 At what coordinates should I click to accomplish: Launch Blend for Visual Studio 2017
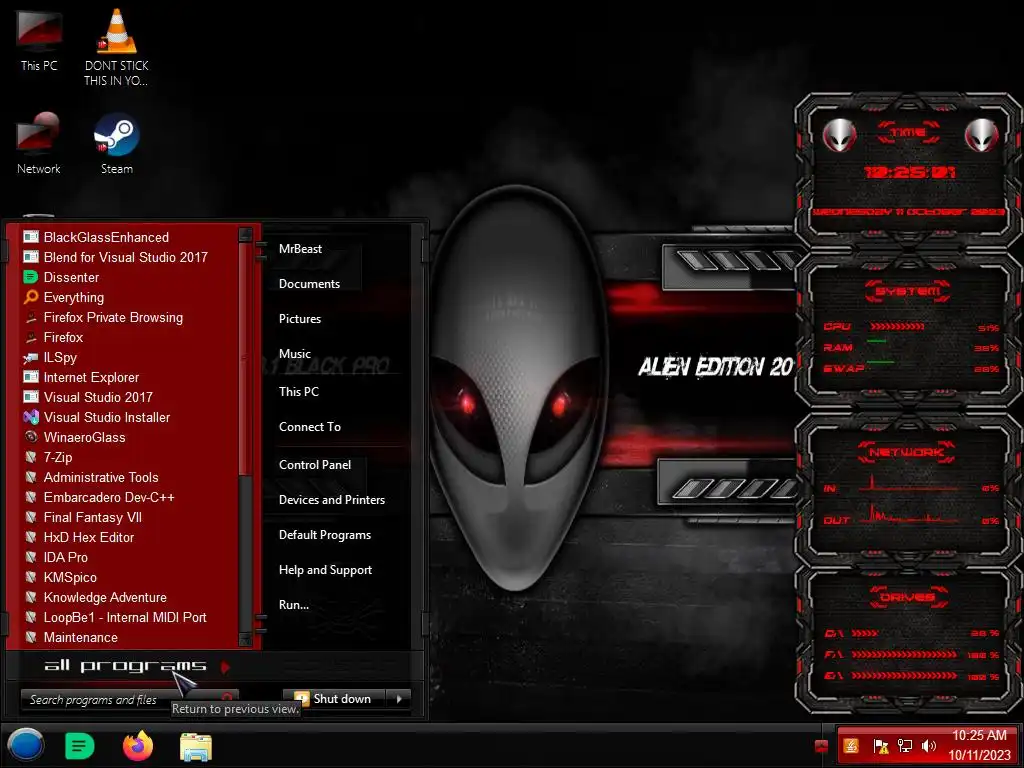click(x=125, y=257)
